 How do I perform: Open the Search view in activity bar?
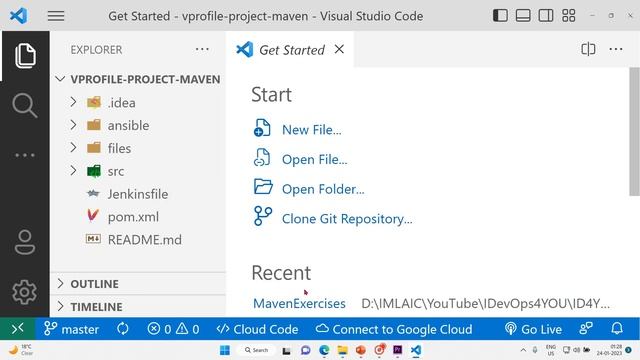coord(24,105)
